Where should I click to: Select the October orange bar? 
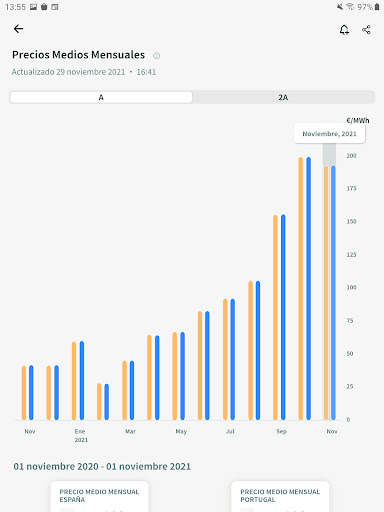301,288
